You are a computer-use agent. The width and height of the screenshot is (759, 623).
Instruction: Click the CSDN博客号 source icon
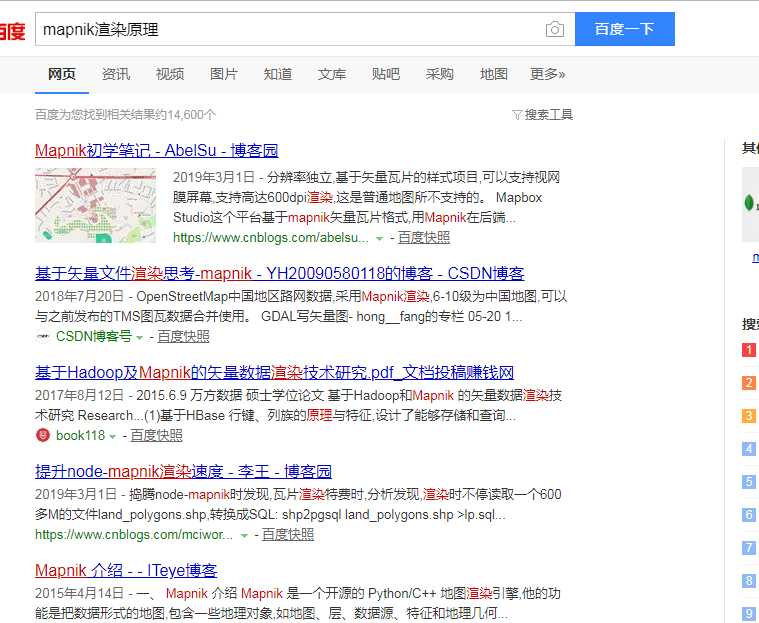[x=43, y=336]
